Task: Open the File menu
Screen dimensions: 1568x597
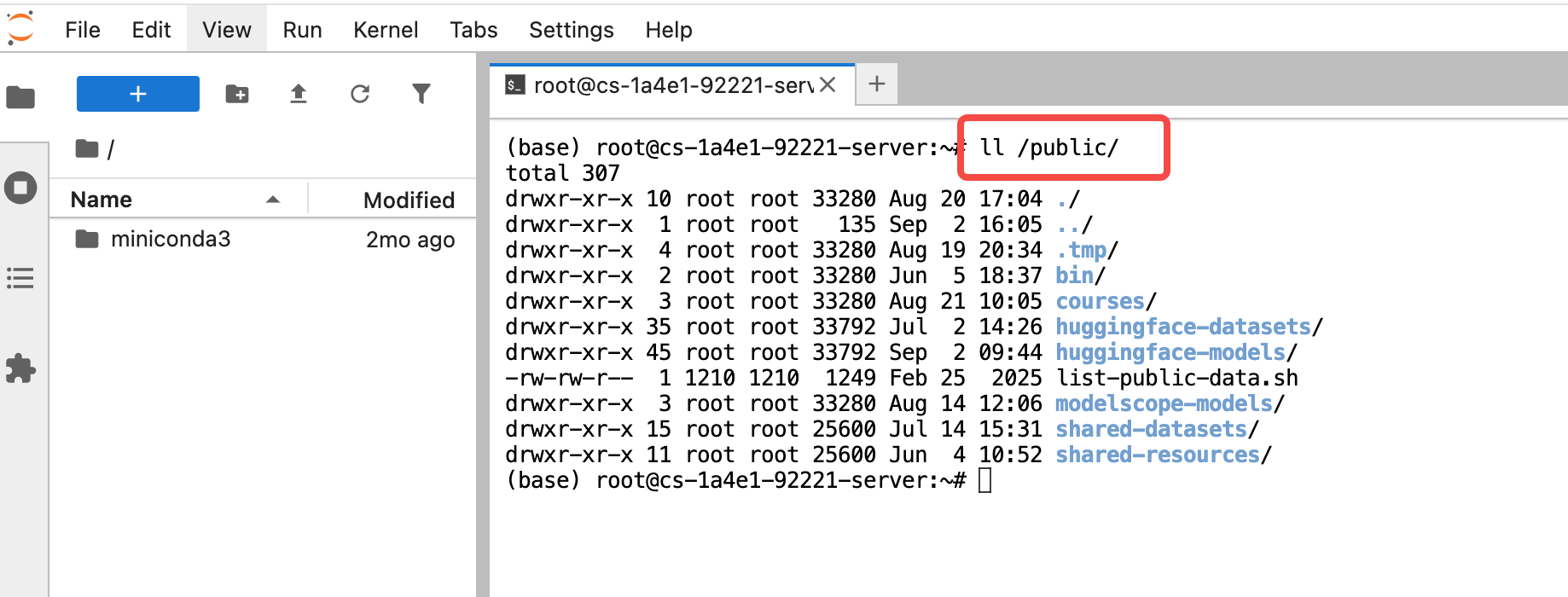Action: (83, 30)
